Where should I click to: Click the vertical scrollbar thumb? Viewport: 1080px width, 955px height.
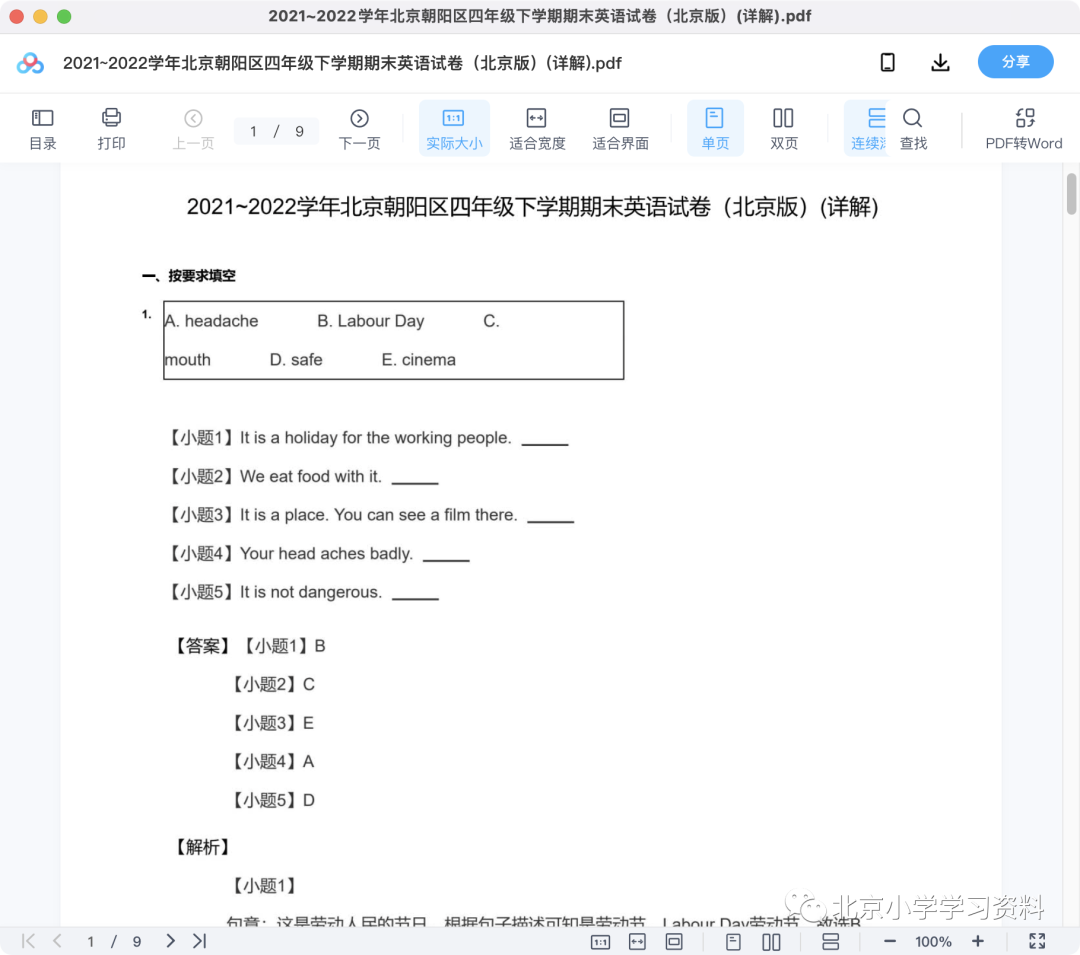pos(1071,194)
